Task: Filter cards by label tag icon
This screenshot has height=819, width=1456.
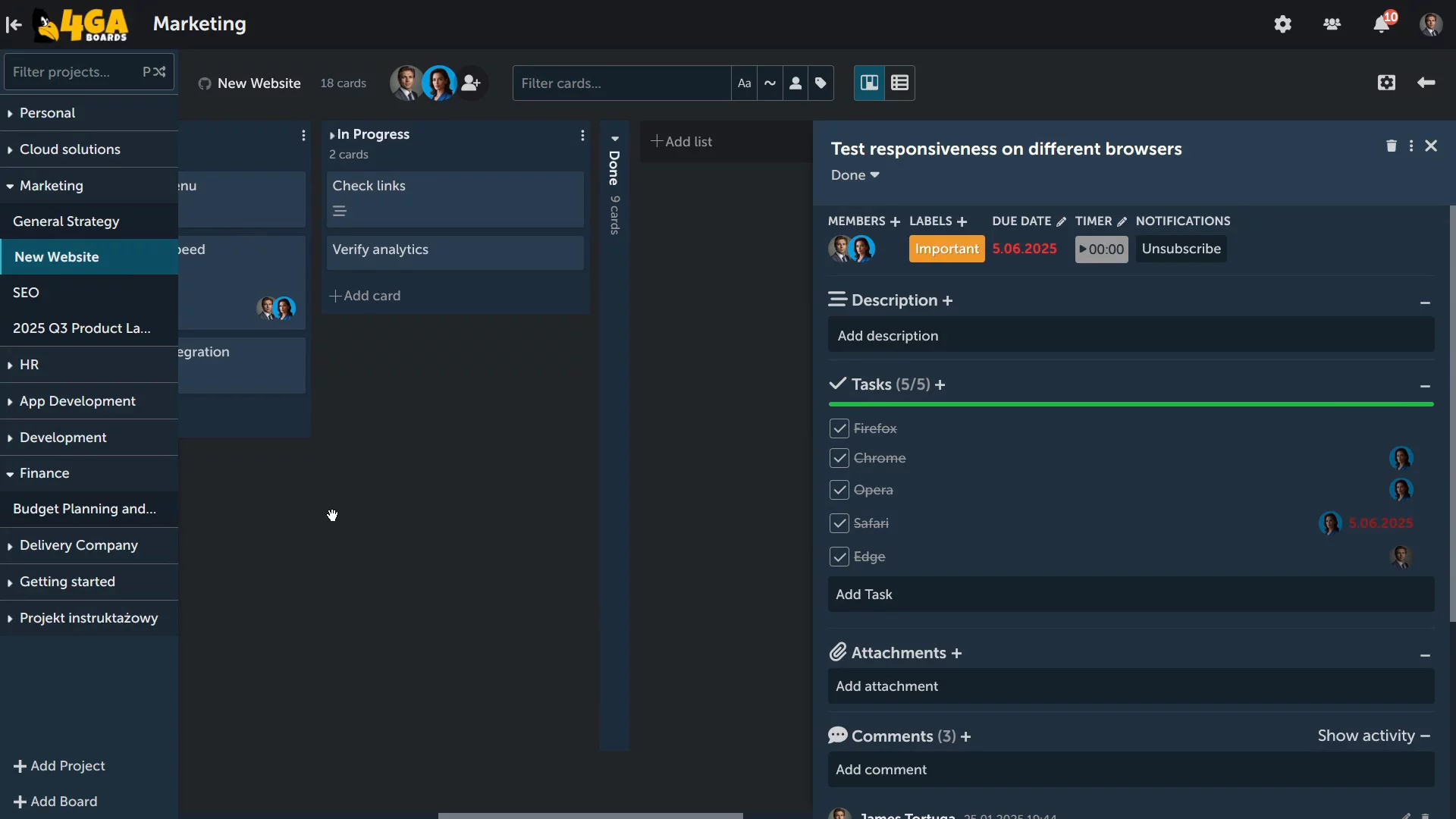Action: point(821,83)
